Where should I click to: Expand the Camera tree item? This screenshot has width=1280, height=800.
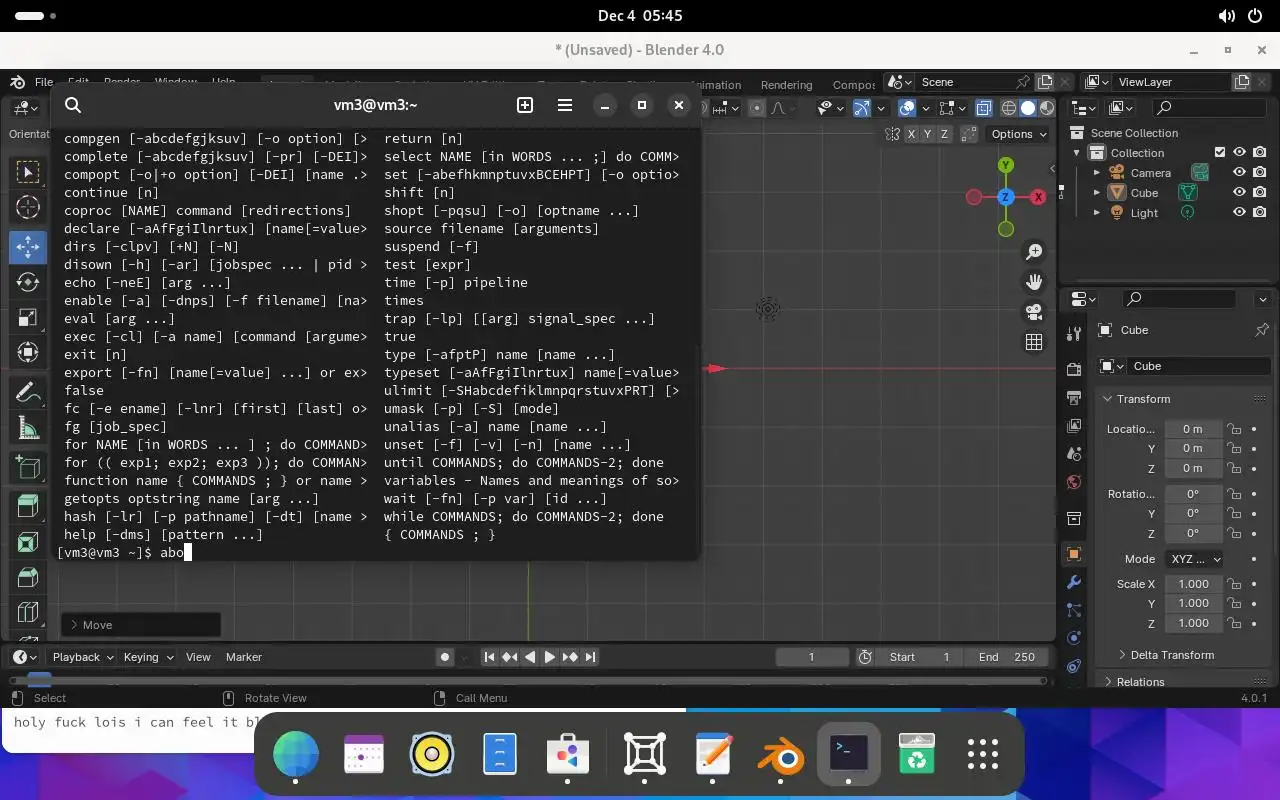pos(1096,173)
